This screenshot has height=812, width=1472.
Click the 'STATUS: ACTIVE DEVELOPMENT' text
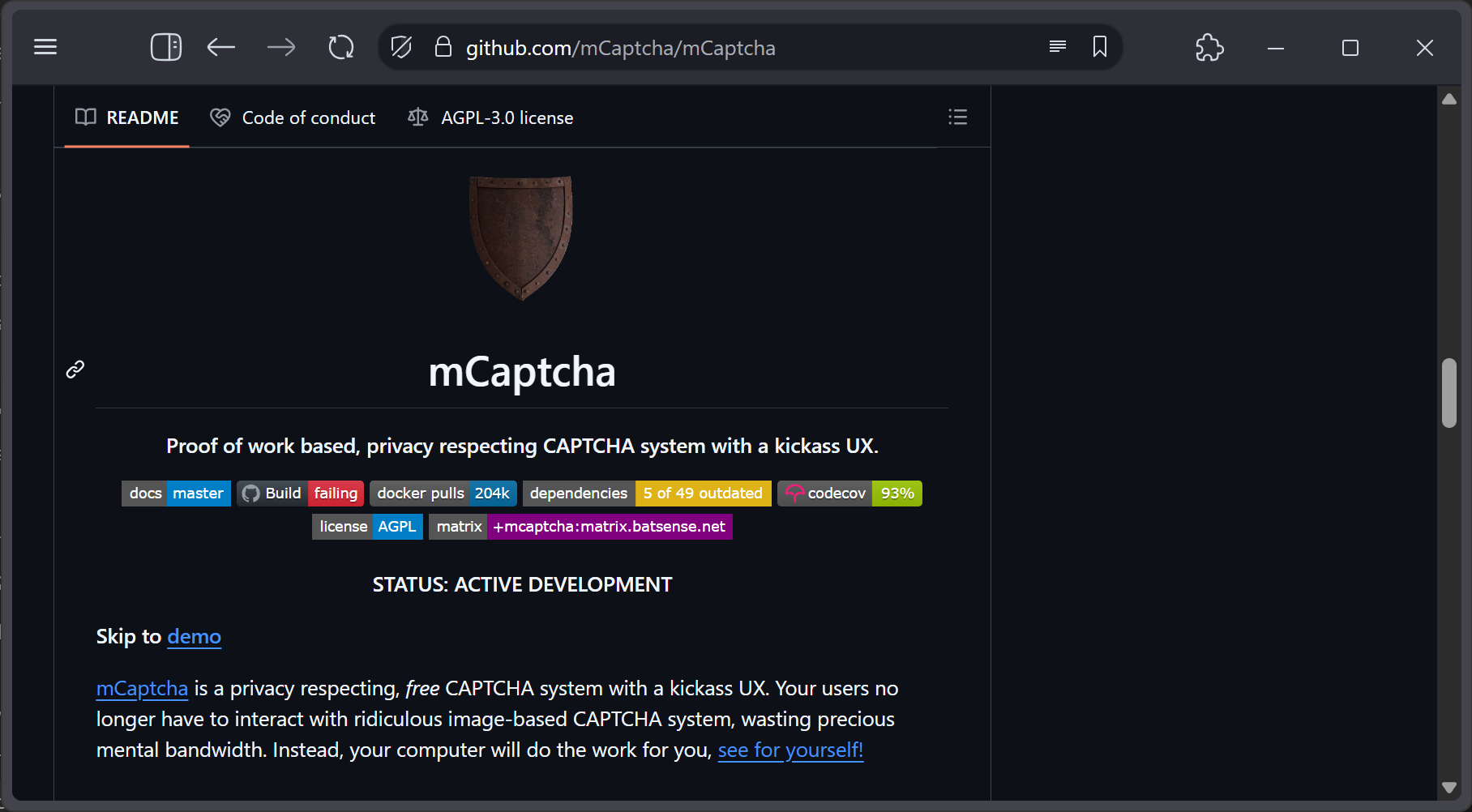[x=522, y=585]
